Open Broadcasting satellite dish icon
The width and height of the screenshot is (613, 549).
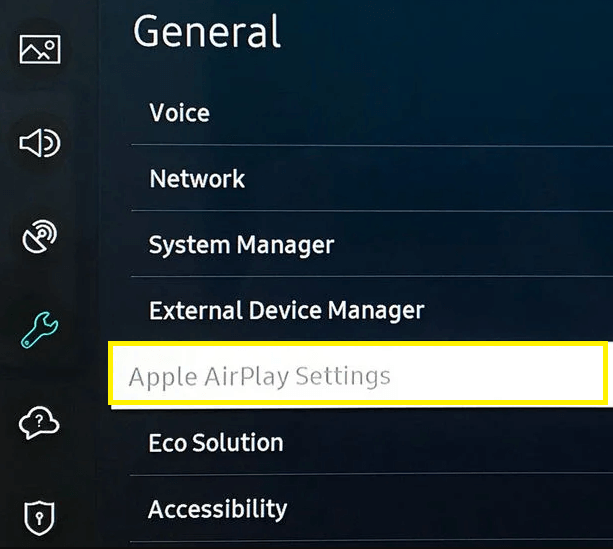point(40,237)
